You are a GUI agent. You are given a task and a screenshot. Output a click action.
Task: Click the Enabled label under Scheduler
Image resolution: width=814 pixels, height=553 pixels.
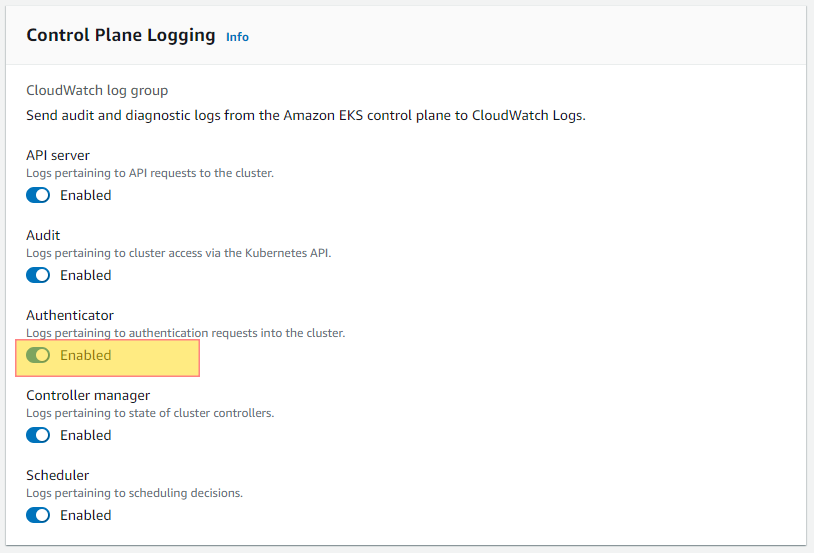coord(86,515)
